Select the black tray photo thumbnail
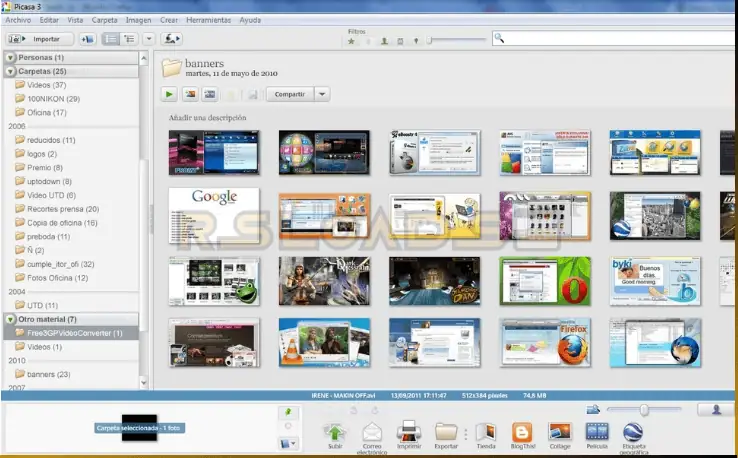The height and width of the screenshot is (458, 738). (x=139, y=427)
